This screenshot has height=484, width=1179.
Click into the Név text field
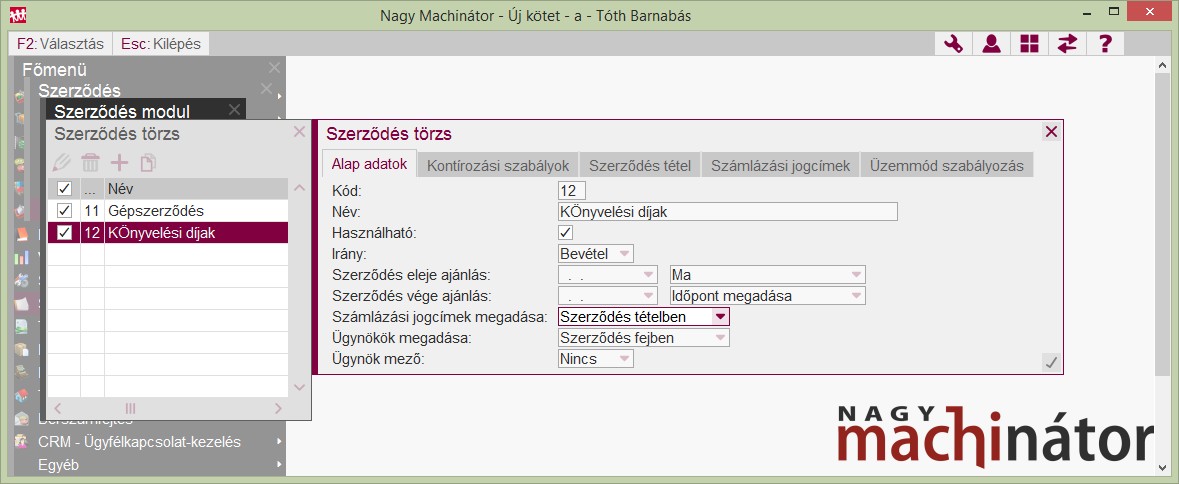tap(727, 211)
